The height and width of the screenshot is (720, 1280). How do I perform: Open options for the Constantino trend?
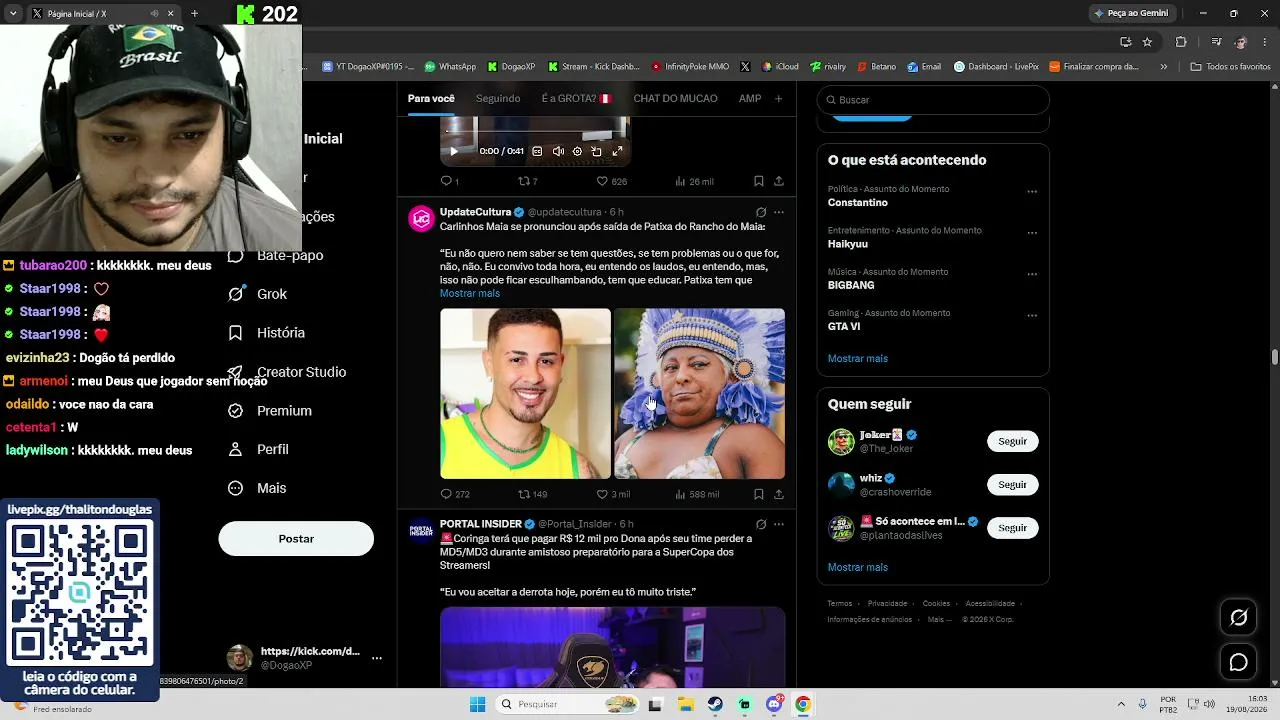point(1032,192)
